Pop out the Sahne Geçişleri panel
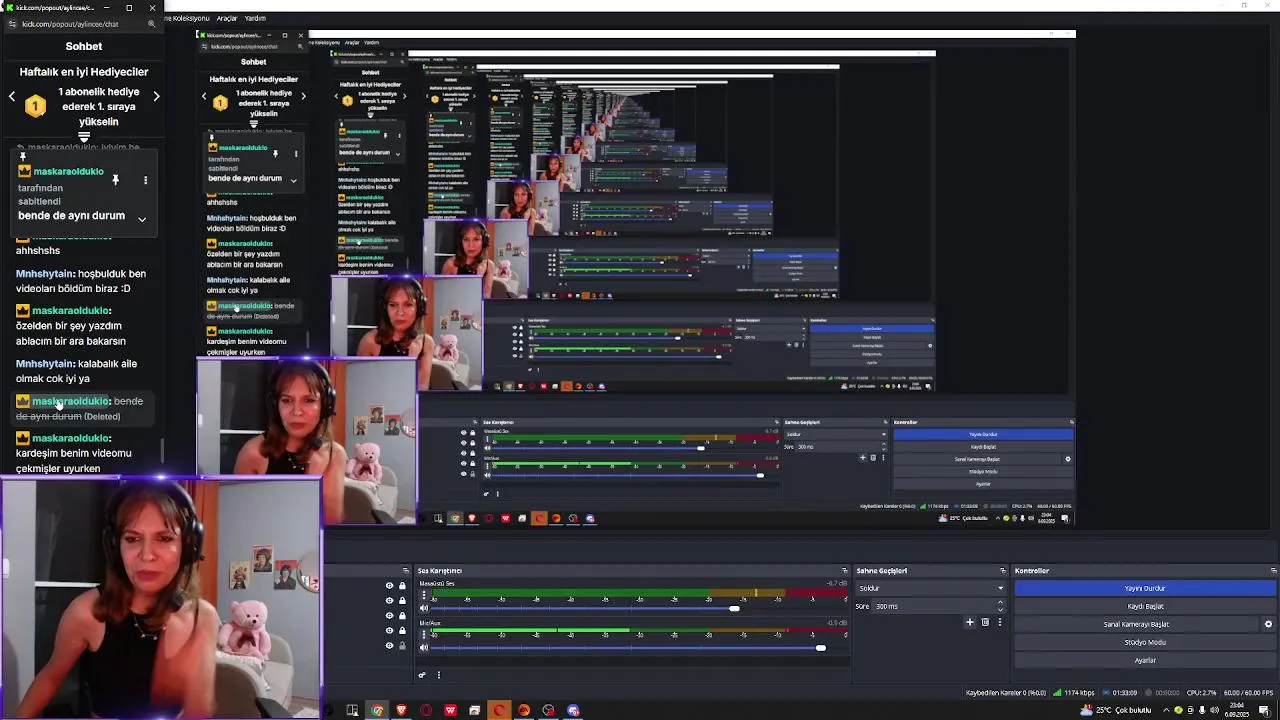Viewport: 1280px width, 720px height. [1003, 571]
